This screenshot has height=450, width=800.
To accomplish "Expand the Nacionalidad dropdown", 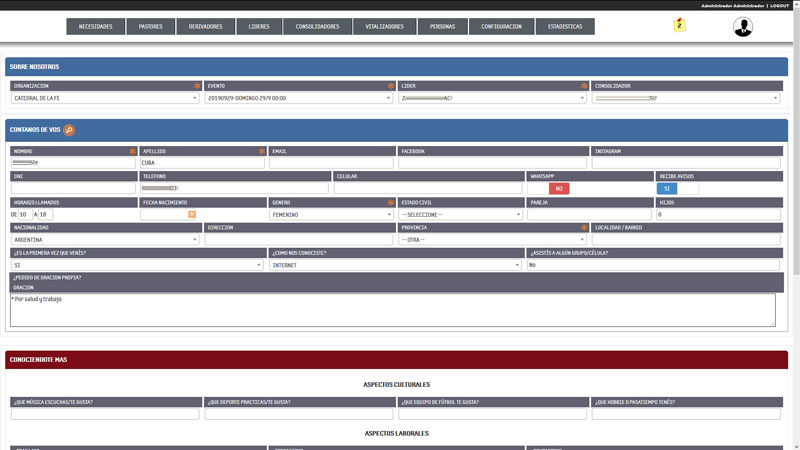I will point(105,240).
